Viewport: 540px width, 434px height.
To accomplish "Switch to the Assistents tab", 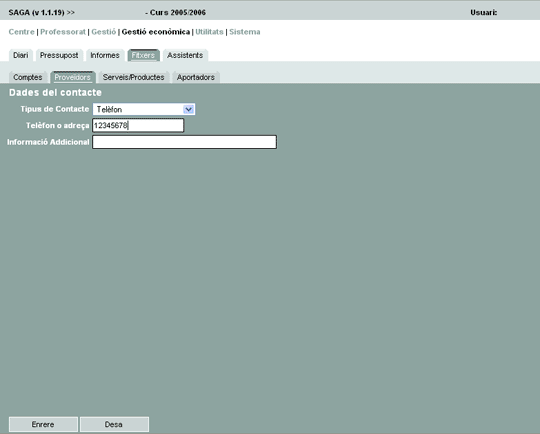I will pyautogui.click(x=185, y=55).
